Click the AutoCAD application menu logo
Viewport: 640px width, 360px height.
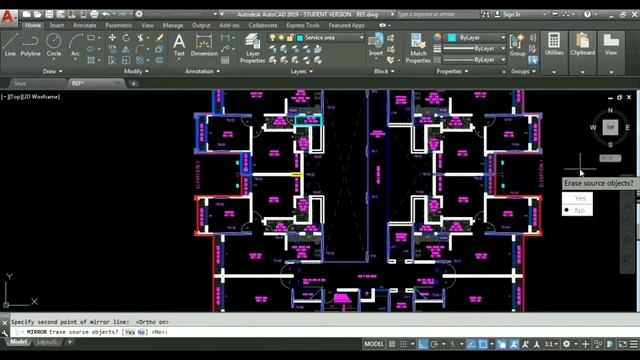tap(8, 18)
